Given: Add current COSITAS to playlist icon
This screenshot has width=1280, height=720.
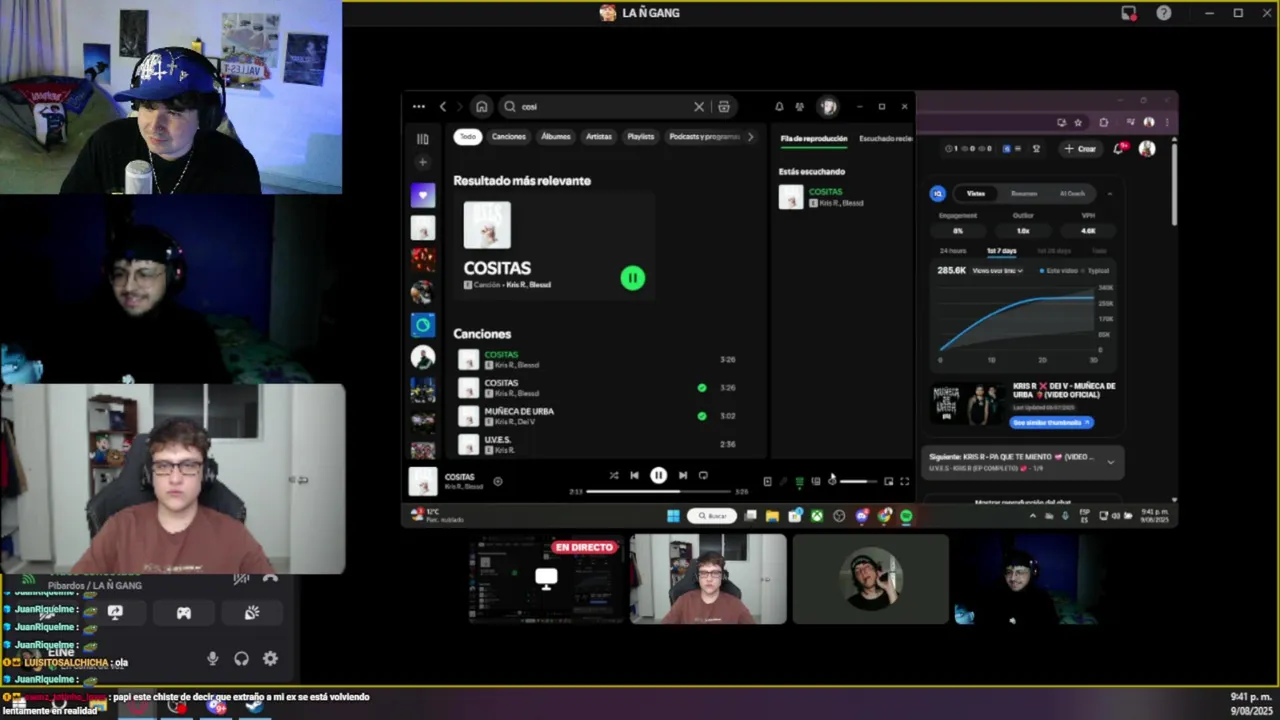Looking at the screenshot, I should (x=498, y=481).
